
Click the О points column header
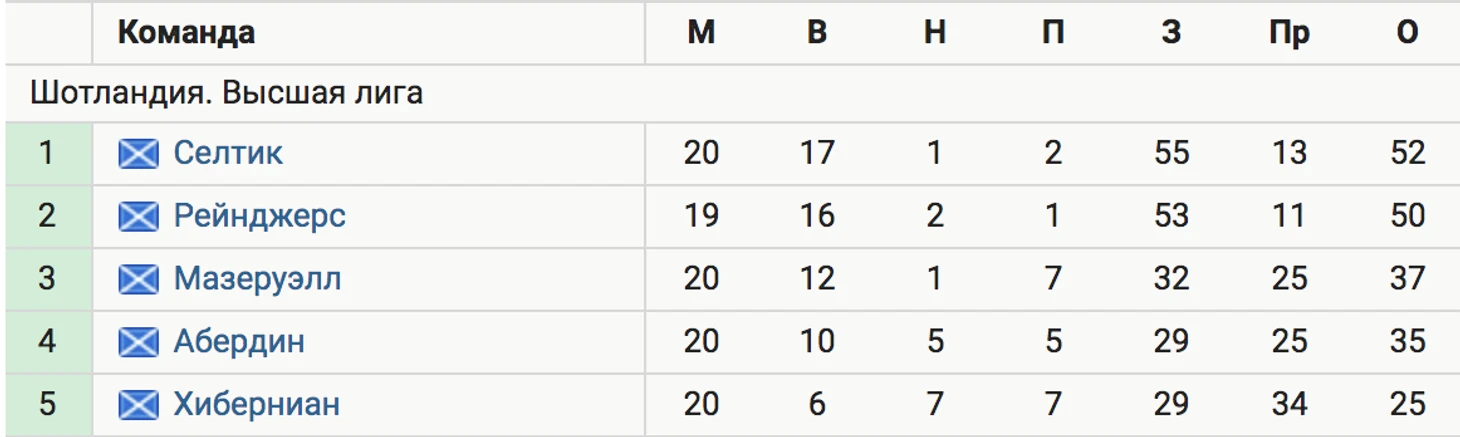pos(1407,33)
